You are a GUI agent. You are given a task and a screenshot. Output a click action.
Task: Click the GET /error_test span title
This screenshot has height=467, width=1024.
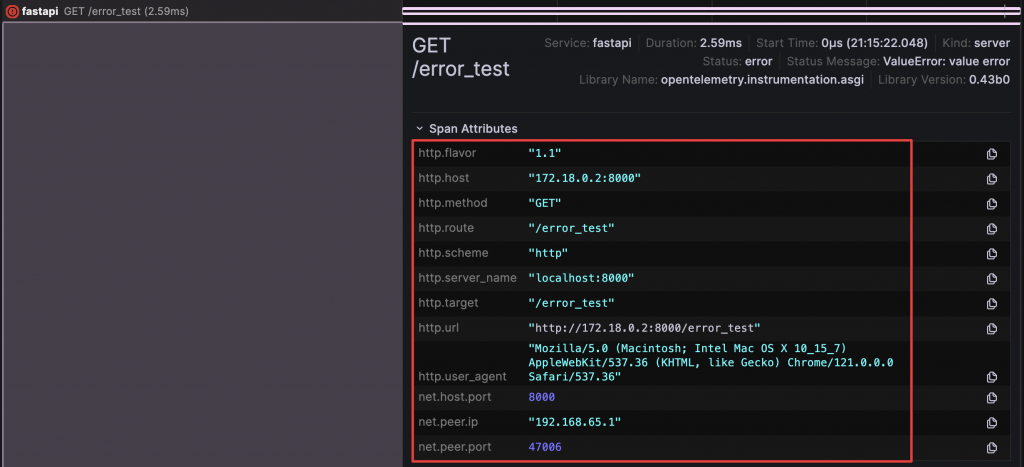(x=461, y=58)
